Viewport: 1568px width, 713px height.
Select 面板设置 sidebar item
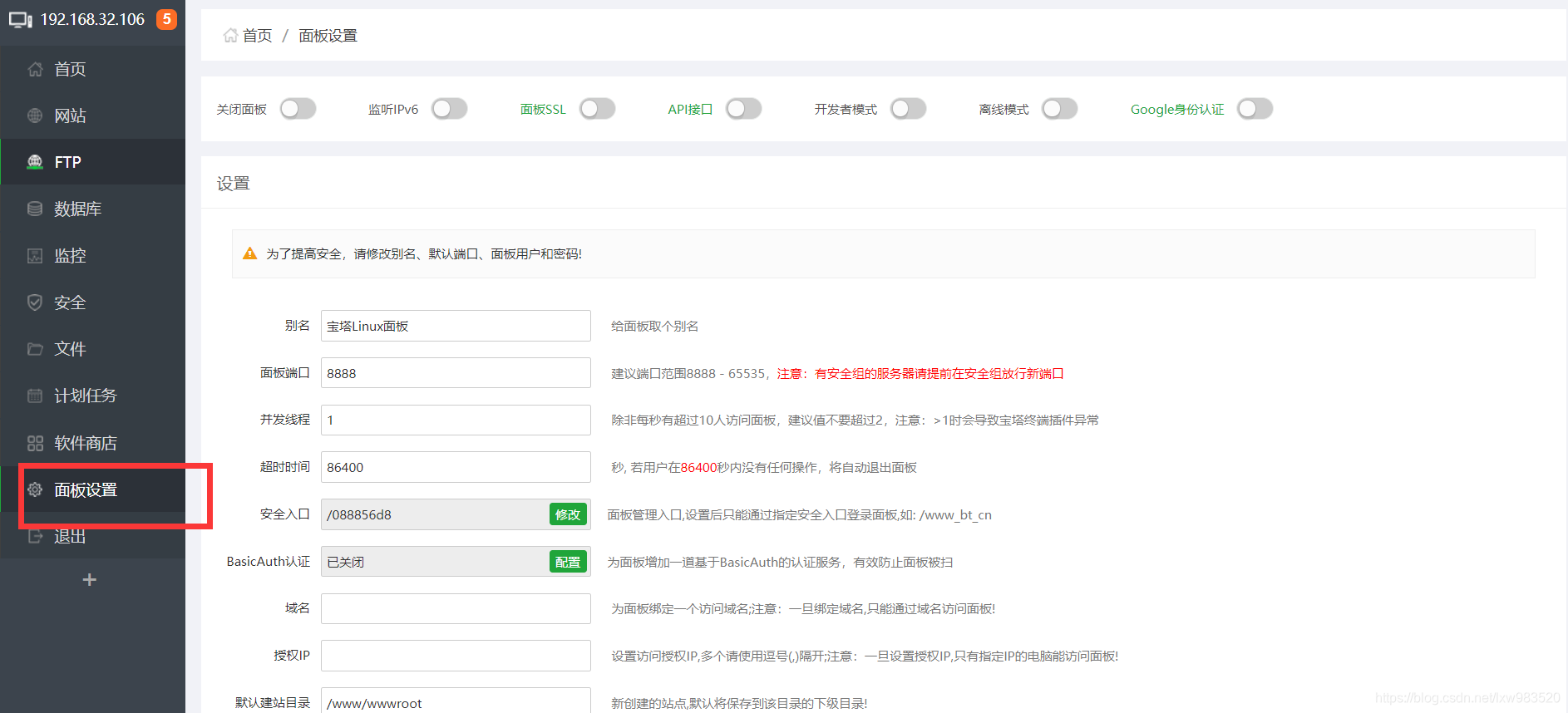[x=93, y=489]
